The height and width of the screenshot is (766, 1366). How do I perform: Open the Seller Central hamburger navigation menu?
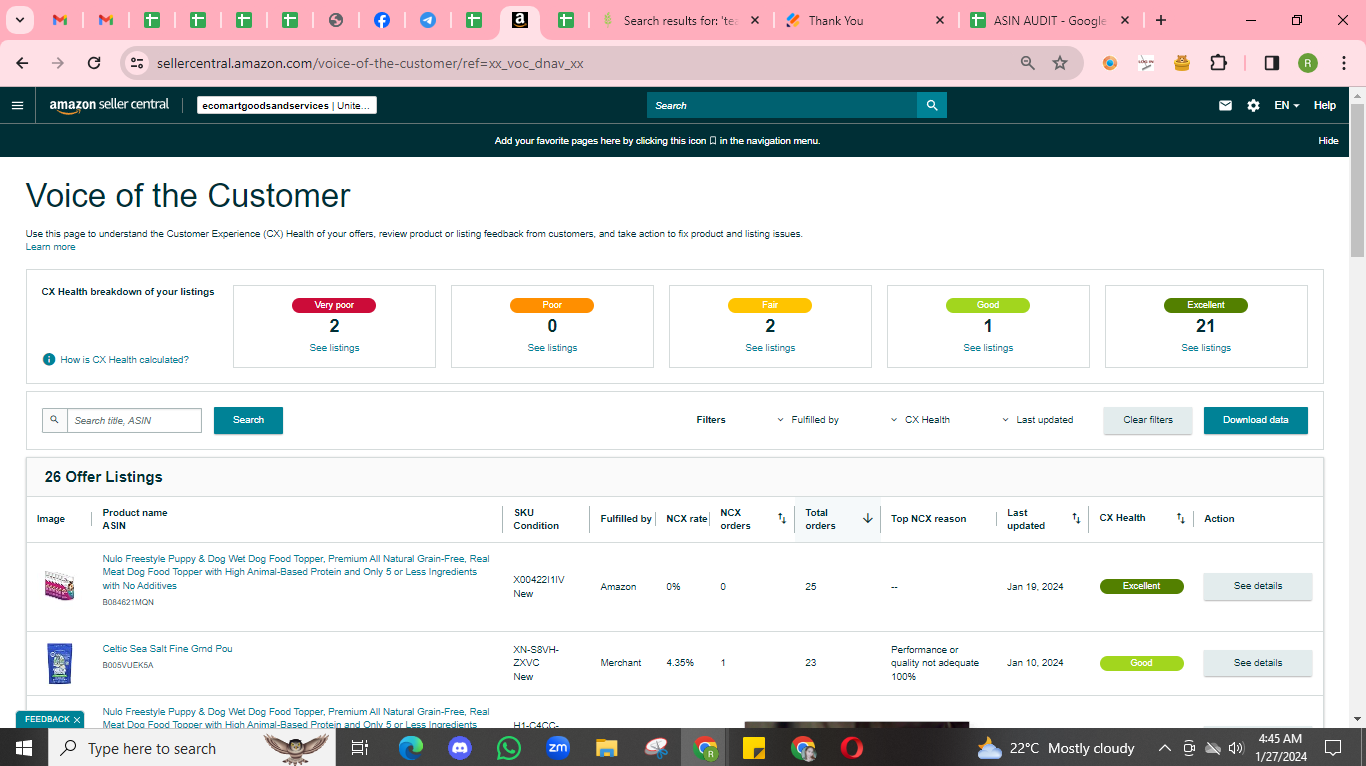coord(17,105)
